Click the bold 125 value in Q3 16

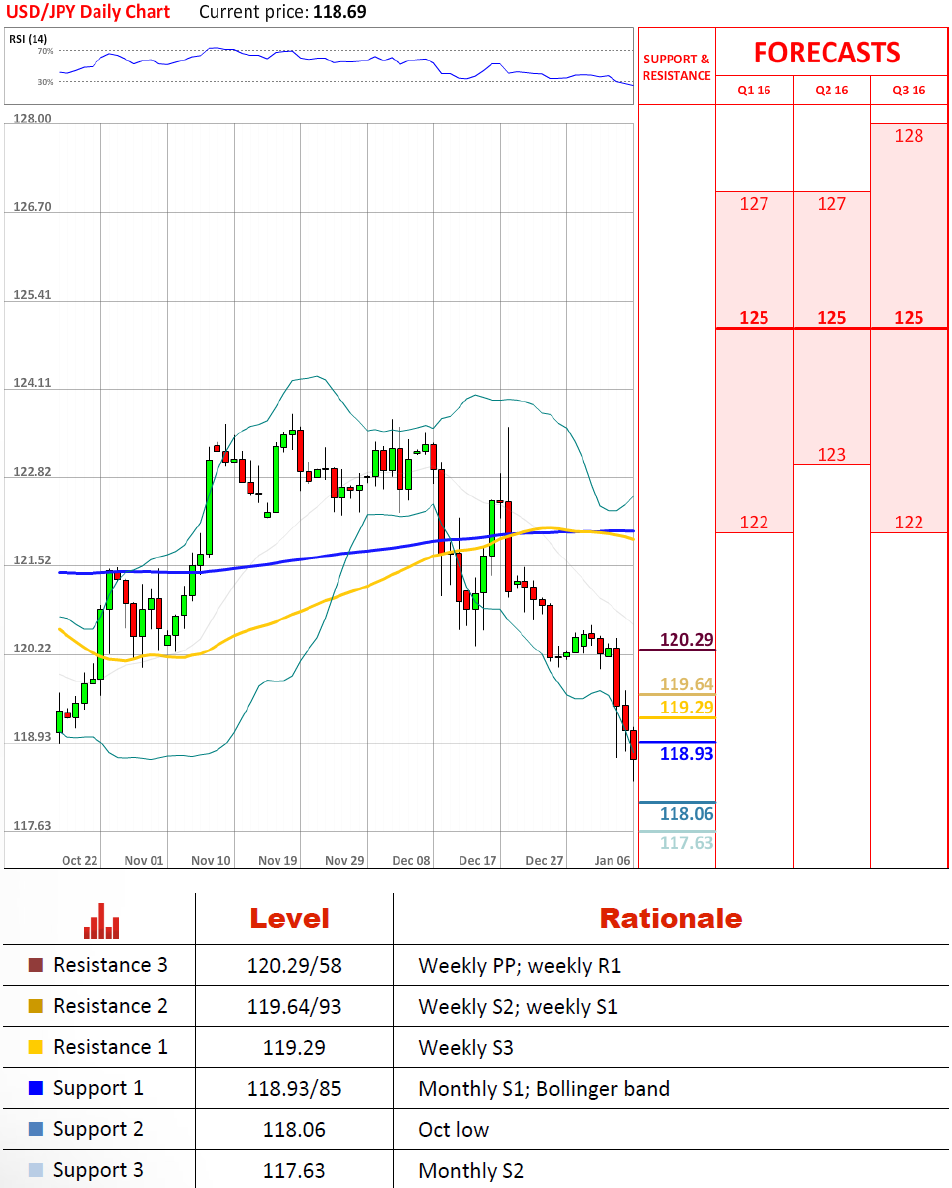coord(909,317)
